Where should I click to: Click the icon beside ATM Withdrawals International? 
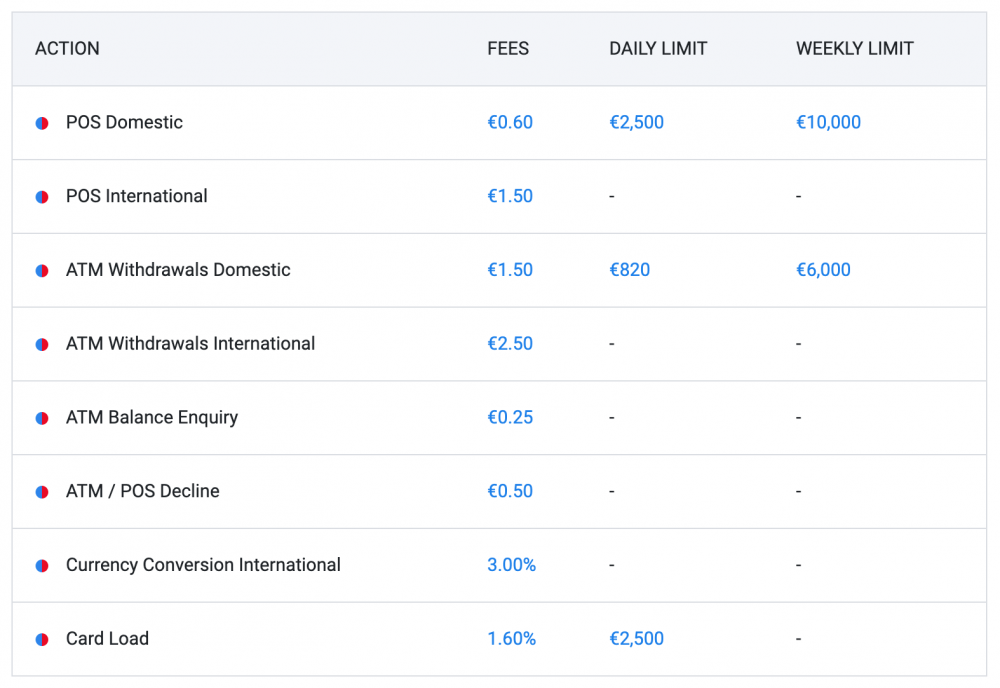pos(40,343)
